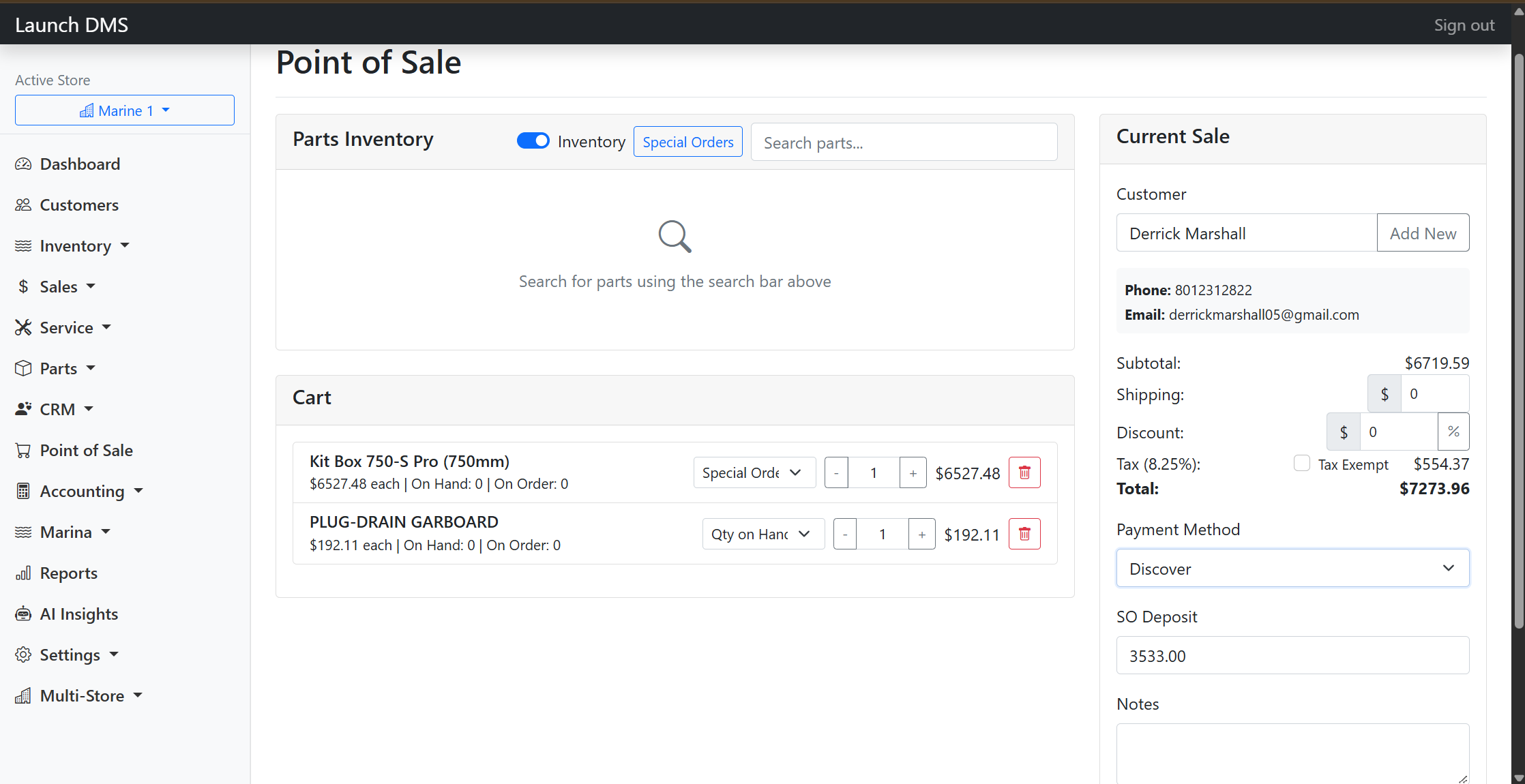Click the Notes text area
The image size is (1525, 784).
[x=1292, y=753]
